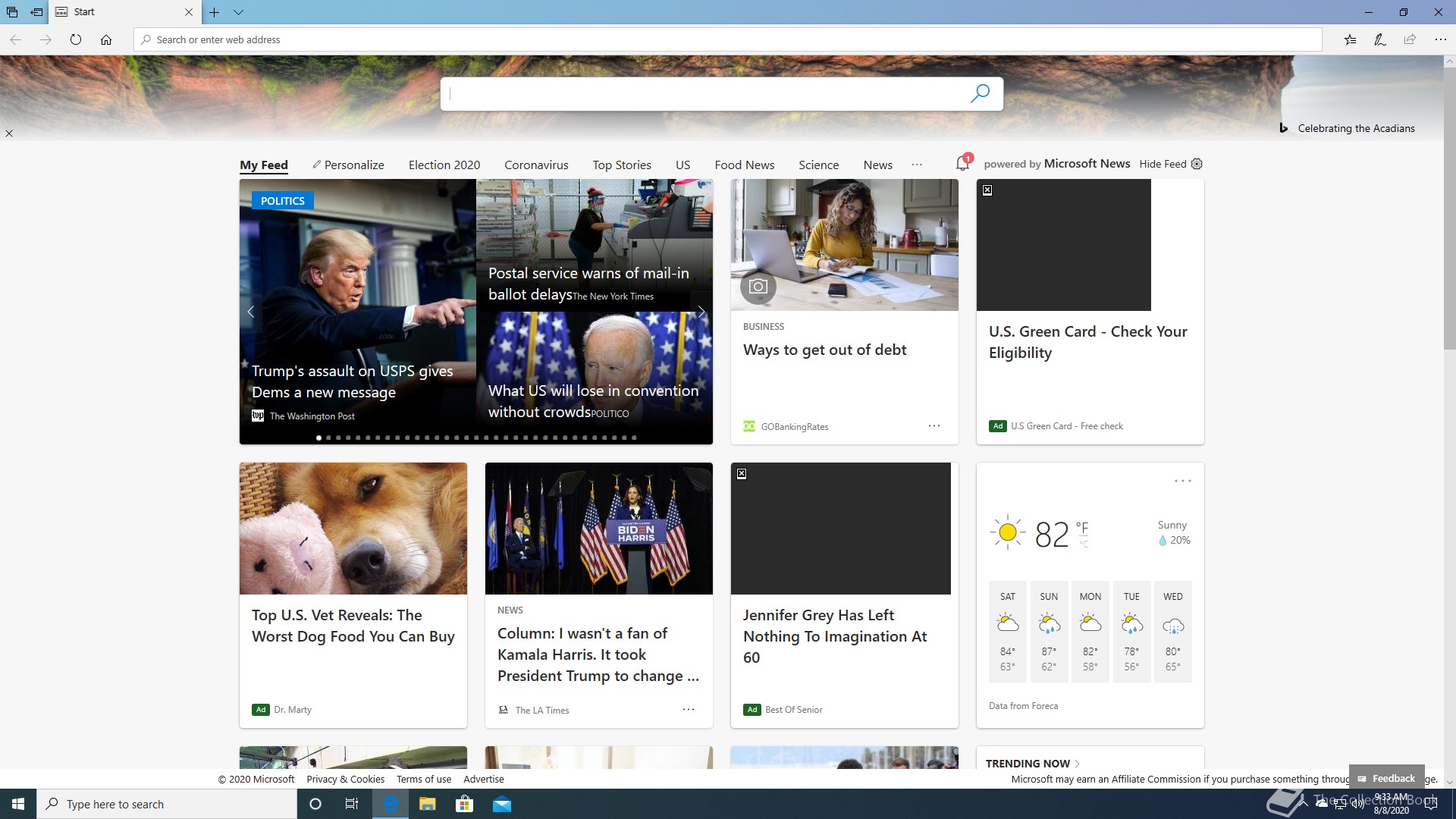The height and width of the screenshot is (819, 1456).
Task: Open Windows Start menu
Action: [18, 804]
